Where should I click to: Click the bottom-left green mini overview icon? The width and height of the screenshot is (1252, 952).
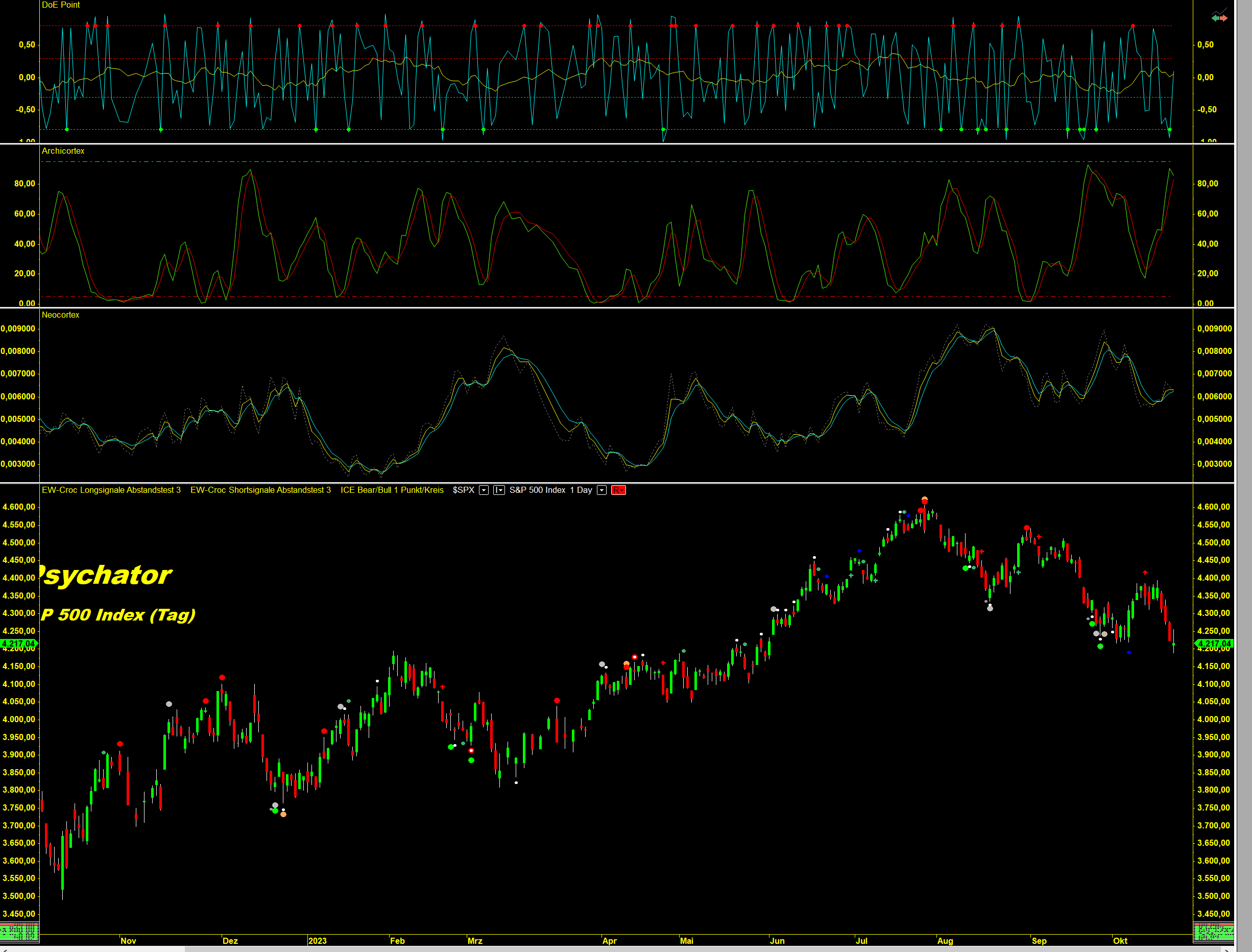(19, 932)
